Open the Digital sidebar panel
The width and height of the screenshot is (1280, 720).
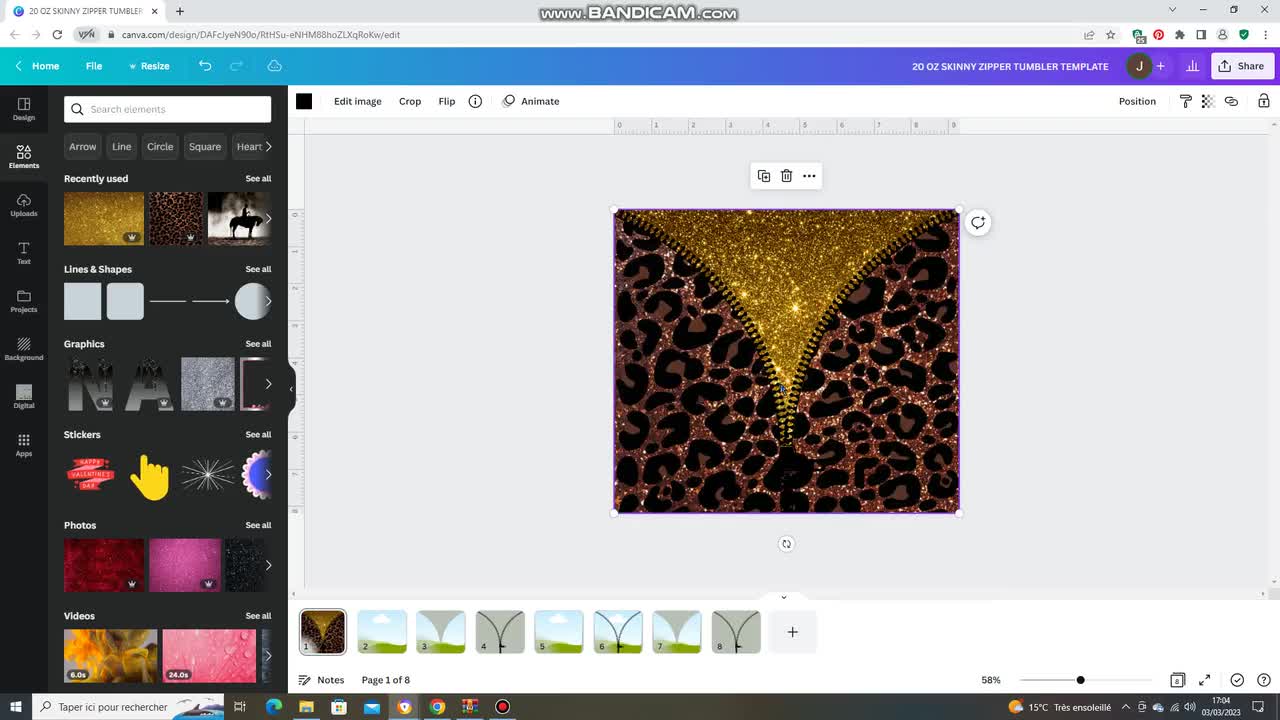pyautogui.click(x=24, y=397)
